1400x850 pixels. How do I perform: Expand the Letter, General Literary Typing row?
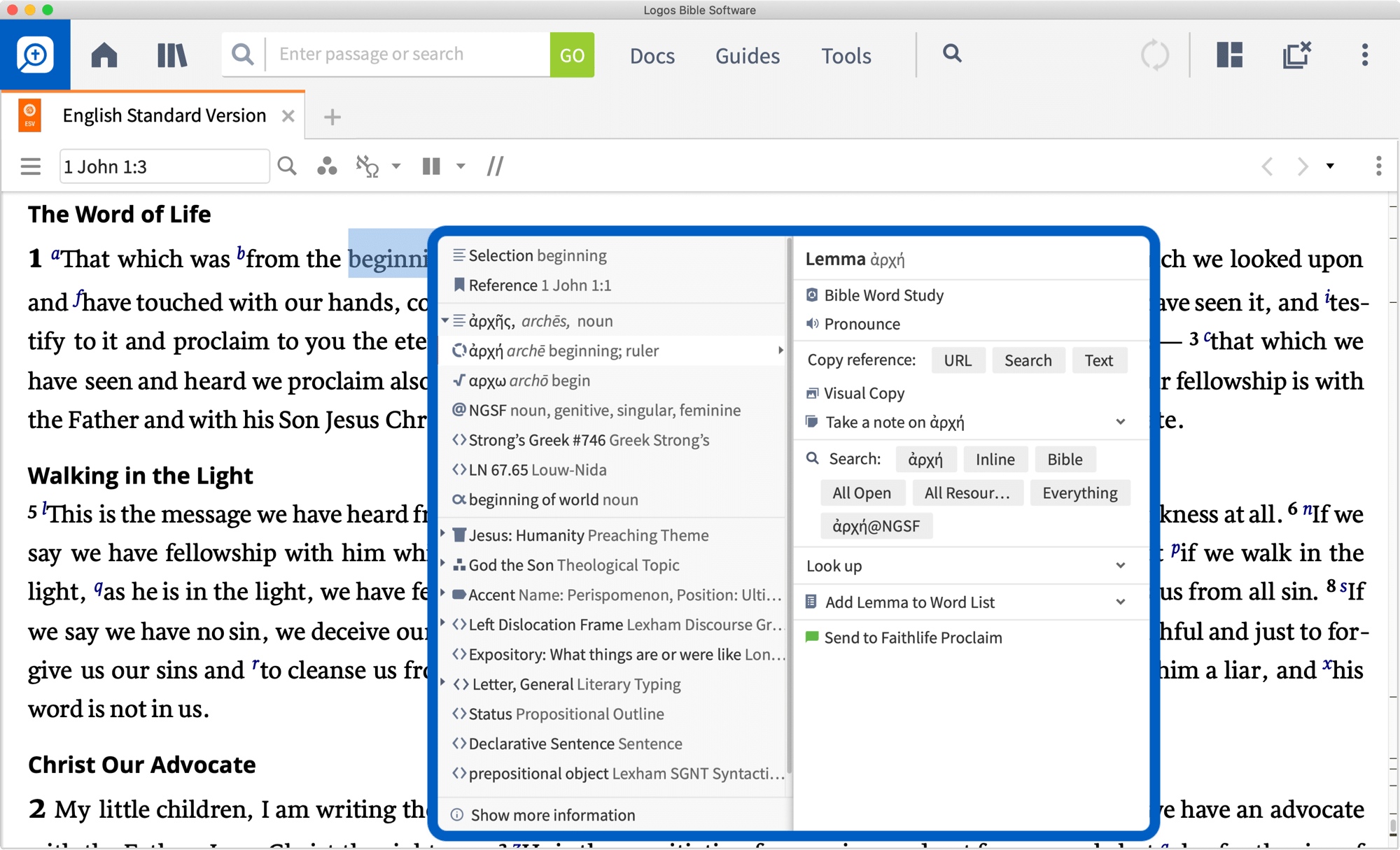click(x=443, y=682)
